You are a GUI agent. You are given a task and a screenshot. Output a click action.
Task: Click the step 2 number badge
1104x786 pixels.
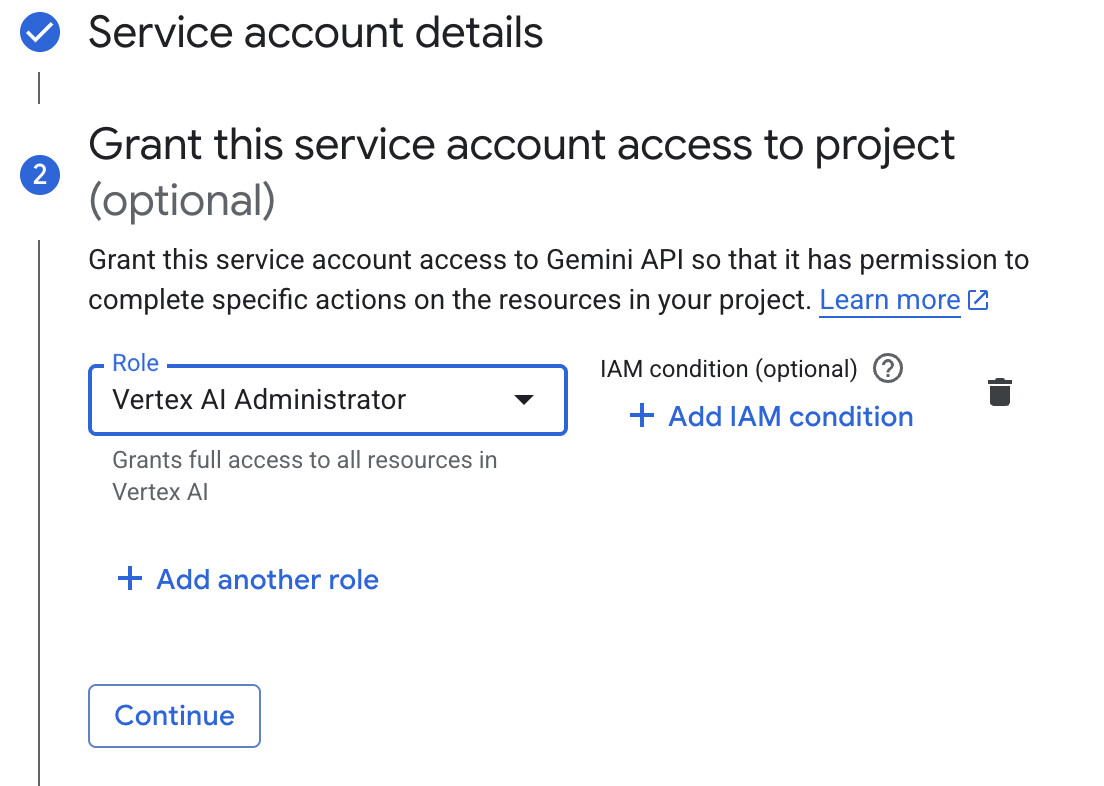tap(40, 175)
